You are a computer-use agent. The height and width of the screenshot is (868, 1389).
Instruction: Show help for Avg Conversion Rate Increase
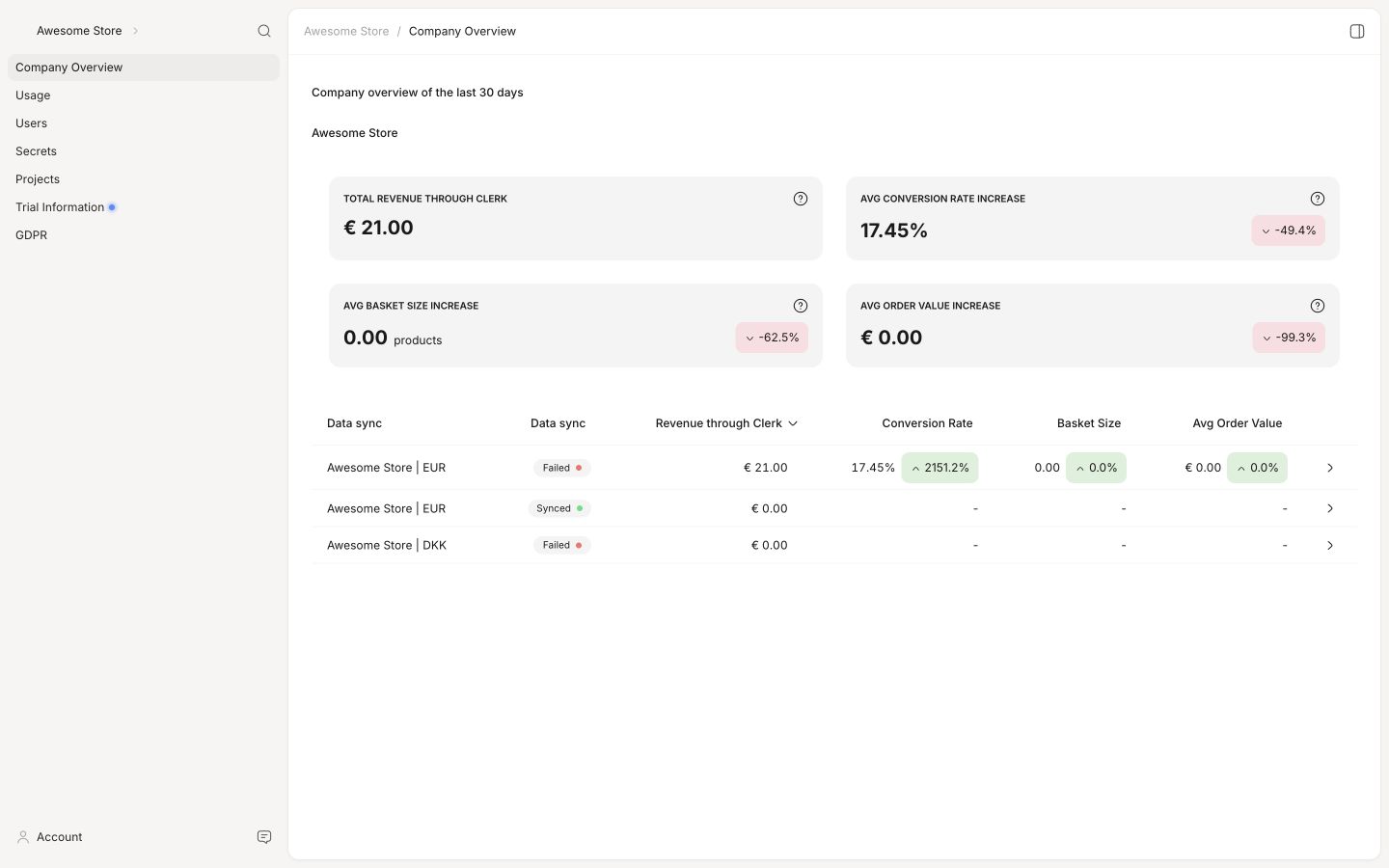tap(1318, 199)
